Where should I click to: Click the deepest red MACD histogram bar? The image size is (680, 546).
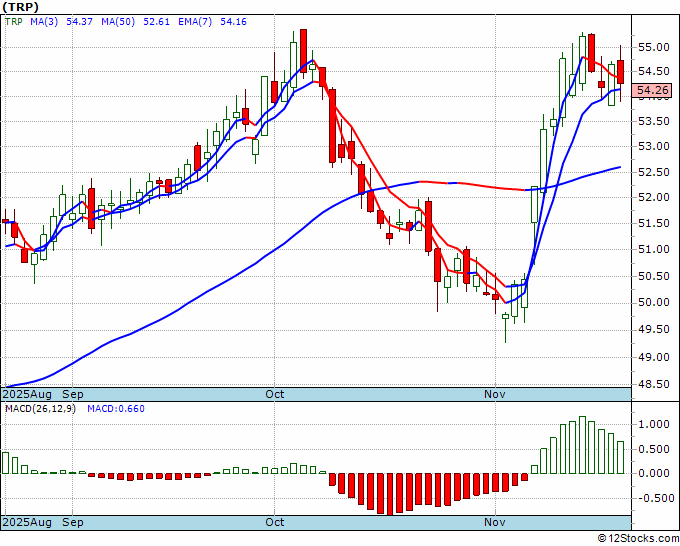tap(389, 494)
